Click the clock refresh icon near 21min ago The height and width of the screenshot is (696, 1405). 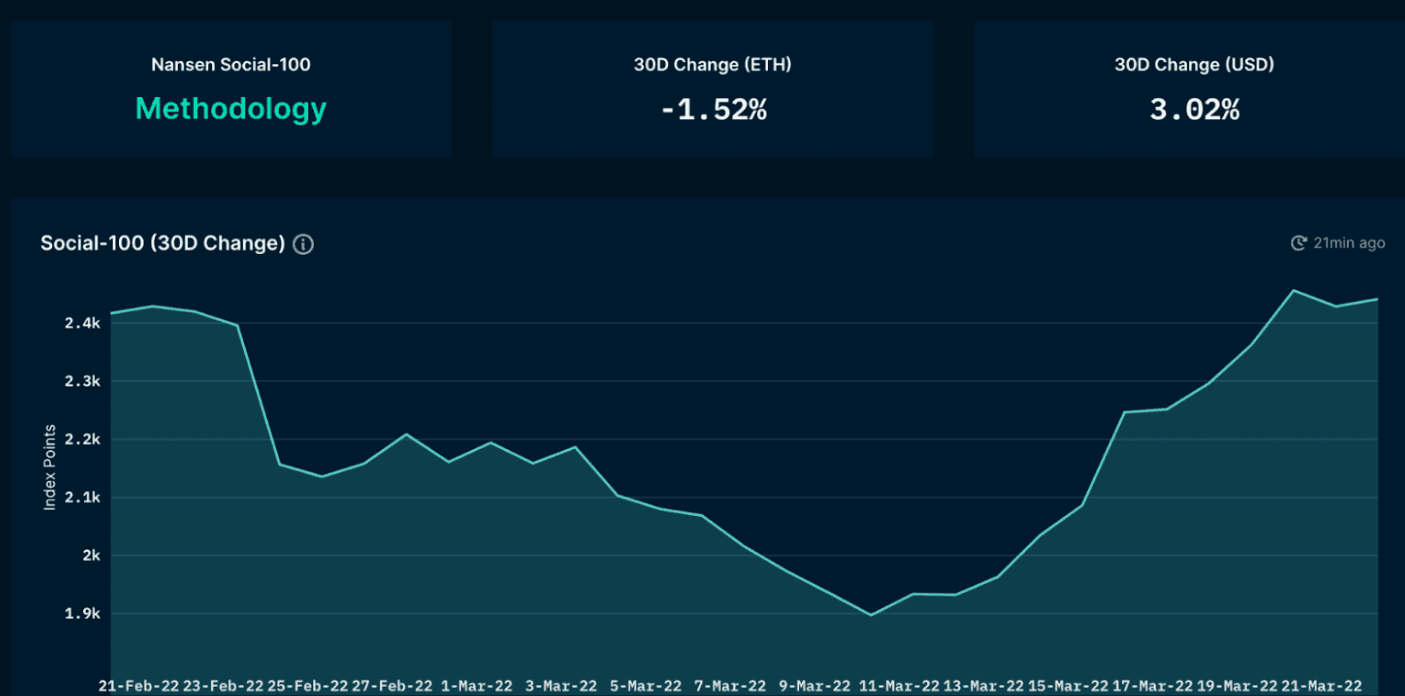tap(1298, 242)
